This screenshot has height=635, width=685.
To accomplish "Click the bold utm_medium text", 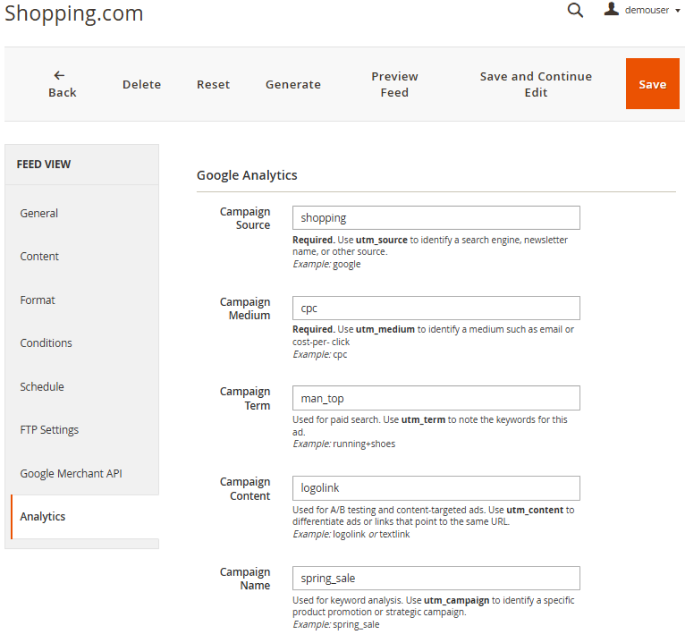I will 385,329.
